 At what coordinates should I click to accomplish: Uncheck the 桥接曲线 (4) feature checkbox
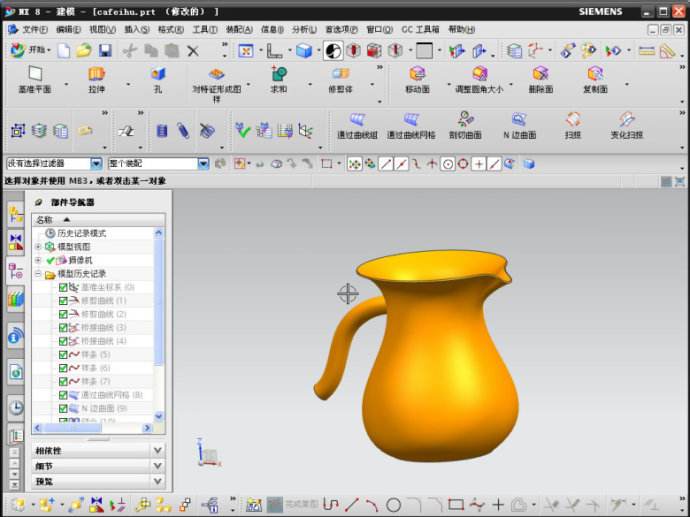tap(63, 341)
